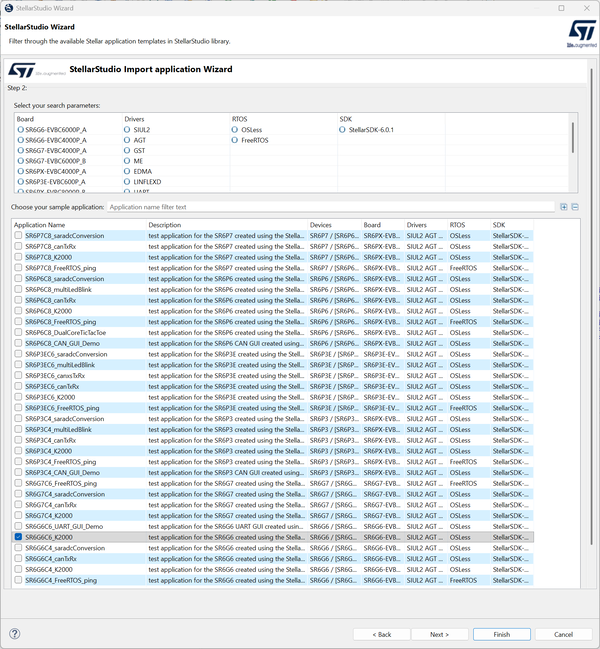Sort by the SDK column header in table
The width and height of the screenshot is (600, 649).
[512, 225]
